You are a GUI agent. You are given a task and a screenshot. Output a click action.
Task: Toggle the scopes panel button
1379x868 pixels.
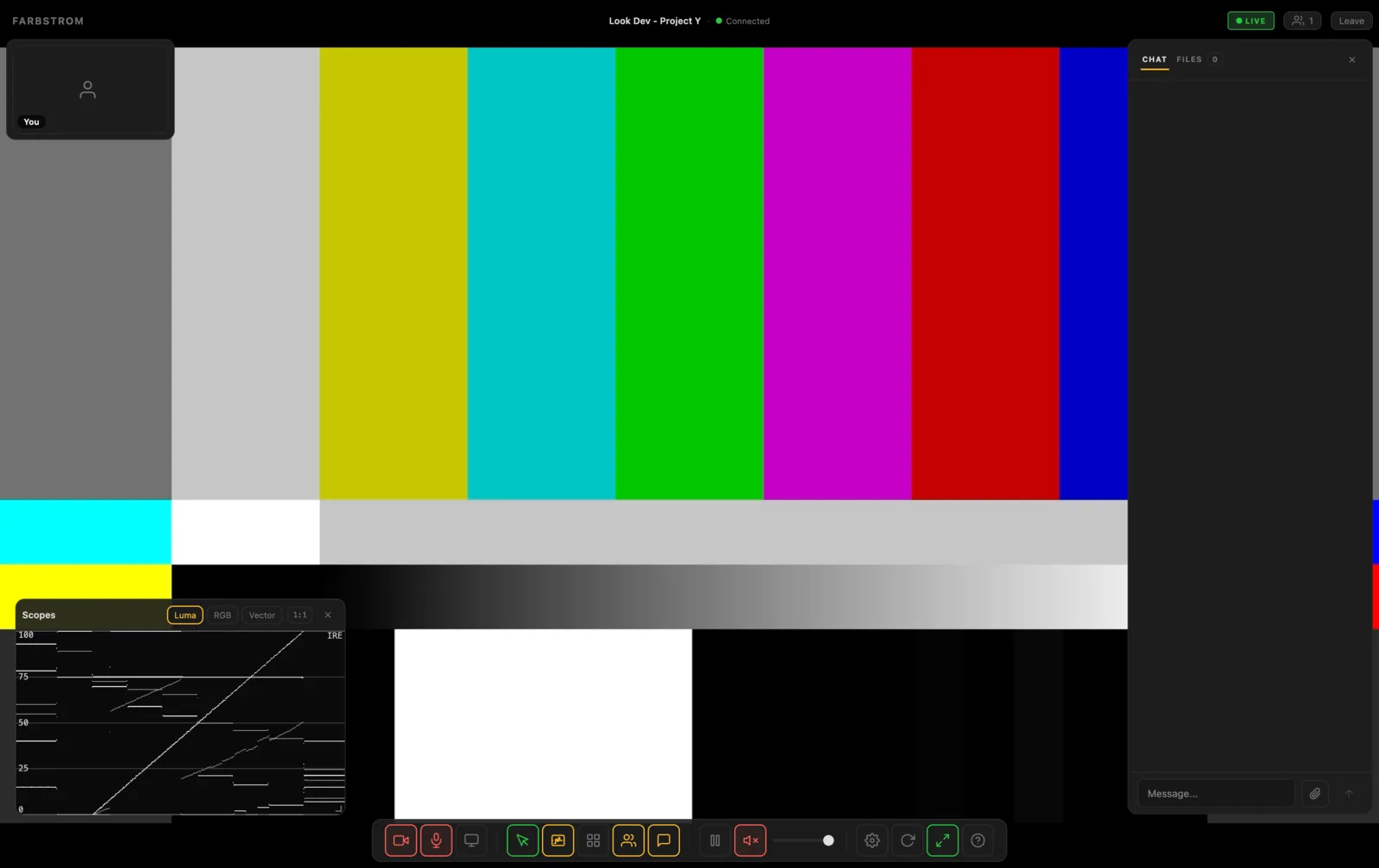click(558, 840)
